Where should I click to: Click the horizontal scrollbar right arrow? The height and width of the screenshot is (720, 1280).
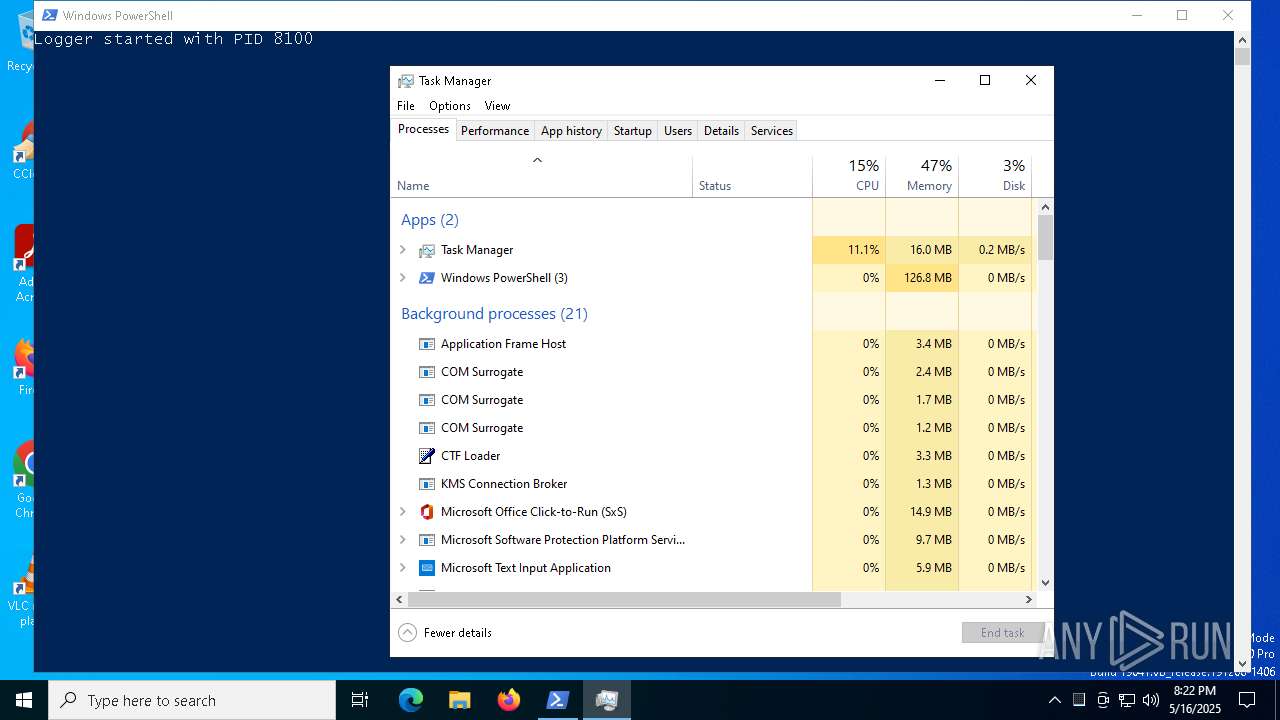point(1028,600)
